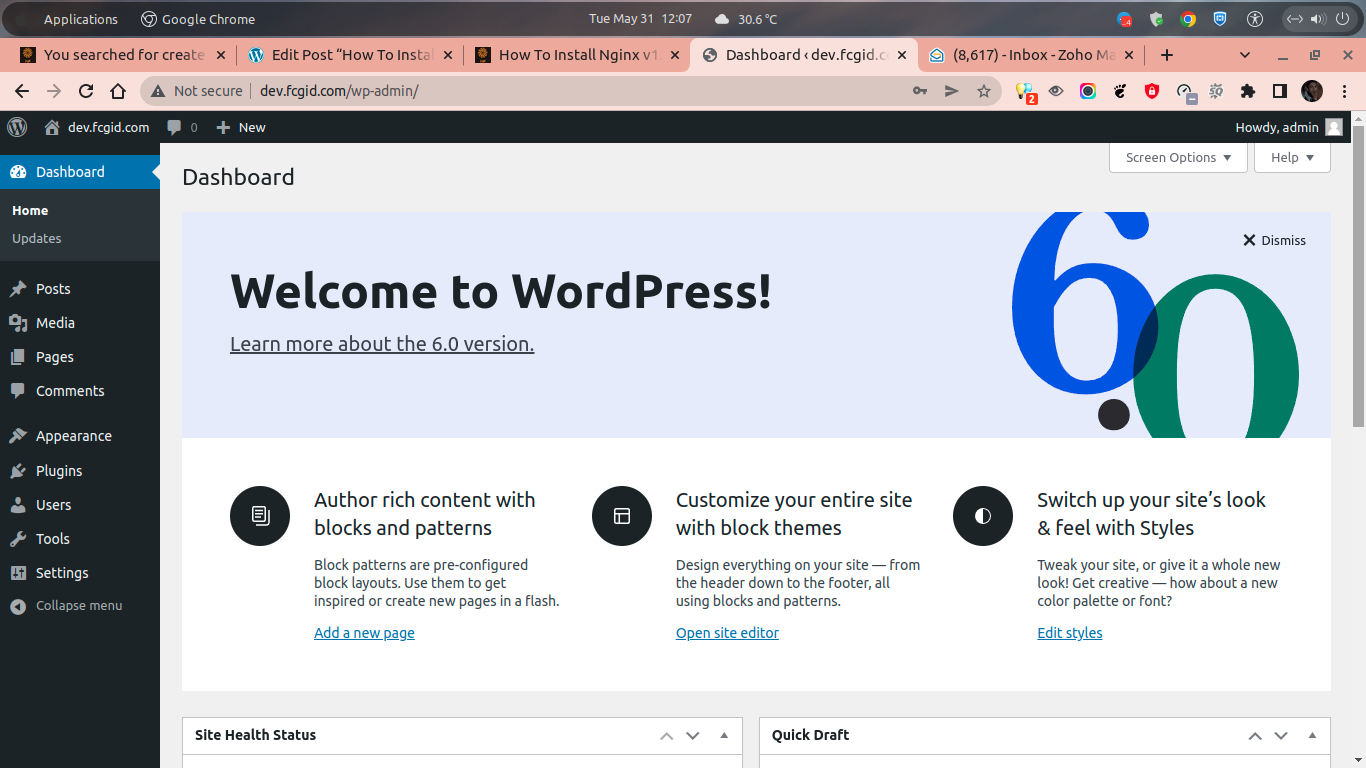
Task: Click the Edit styles link
Action: [1070, 633]
